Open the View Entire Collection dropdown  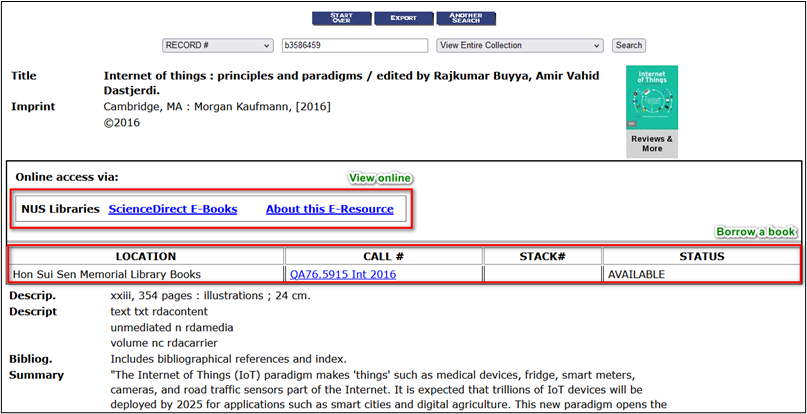(x=519, y=45)
